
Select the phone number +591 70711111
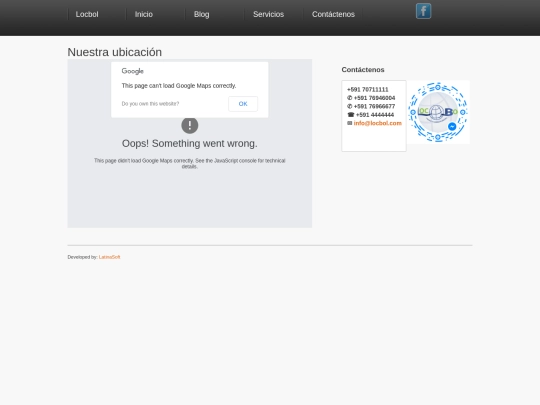click(367, 90)
